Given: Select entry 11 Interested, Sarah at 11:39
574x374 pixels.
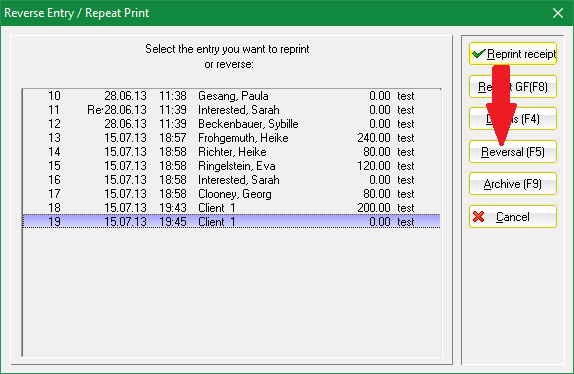Looking at the screenshot, I should 231,110.
